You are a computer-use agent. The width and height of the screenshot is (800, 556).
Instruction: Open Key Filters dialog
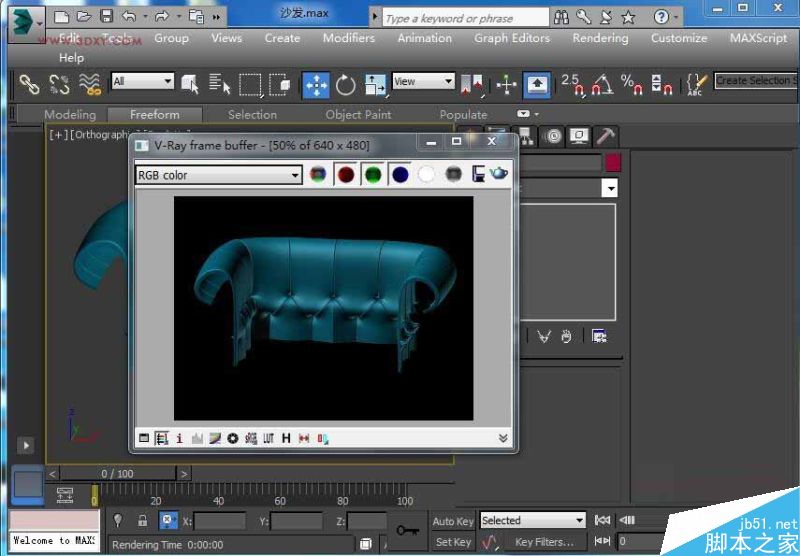tap(544, 542)
